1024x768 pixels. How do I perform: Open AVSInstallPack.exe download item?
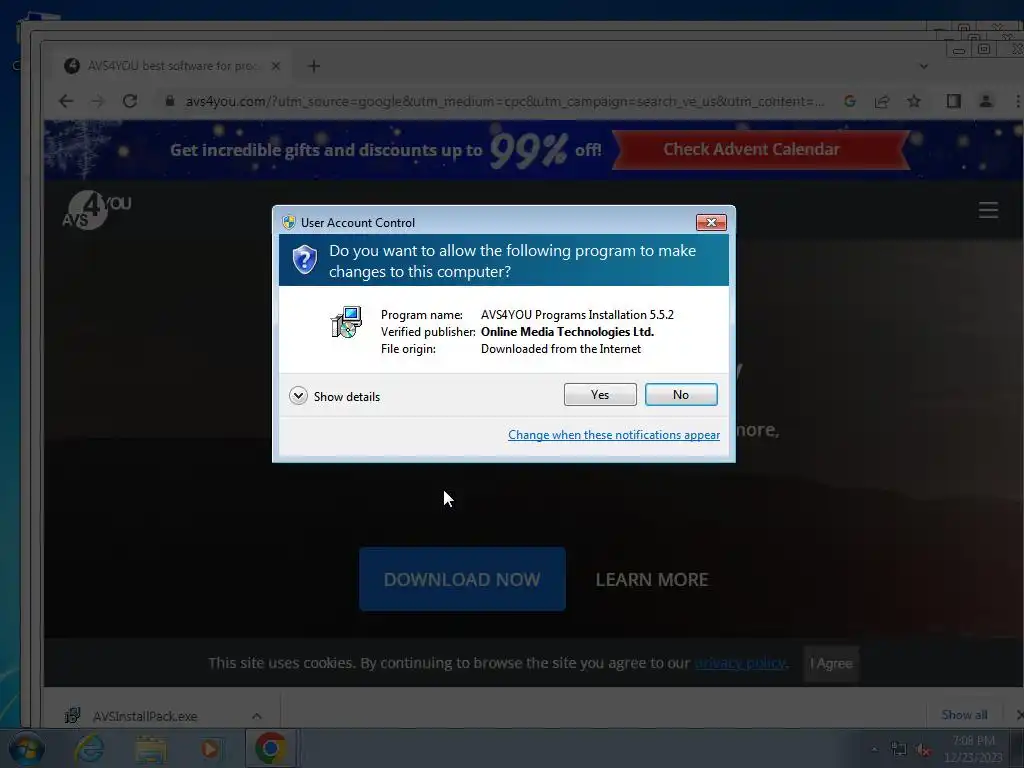(x=145, y=716)
